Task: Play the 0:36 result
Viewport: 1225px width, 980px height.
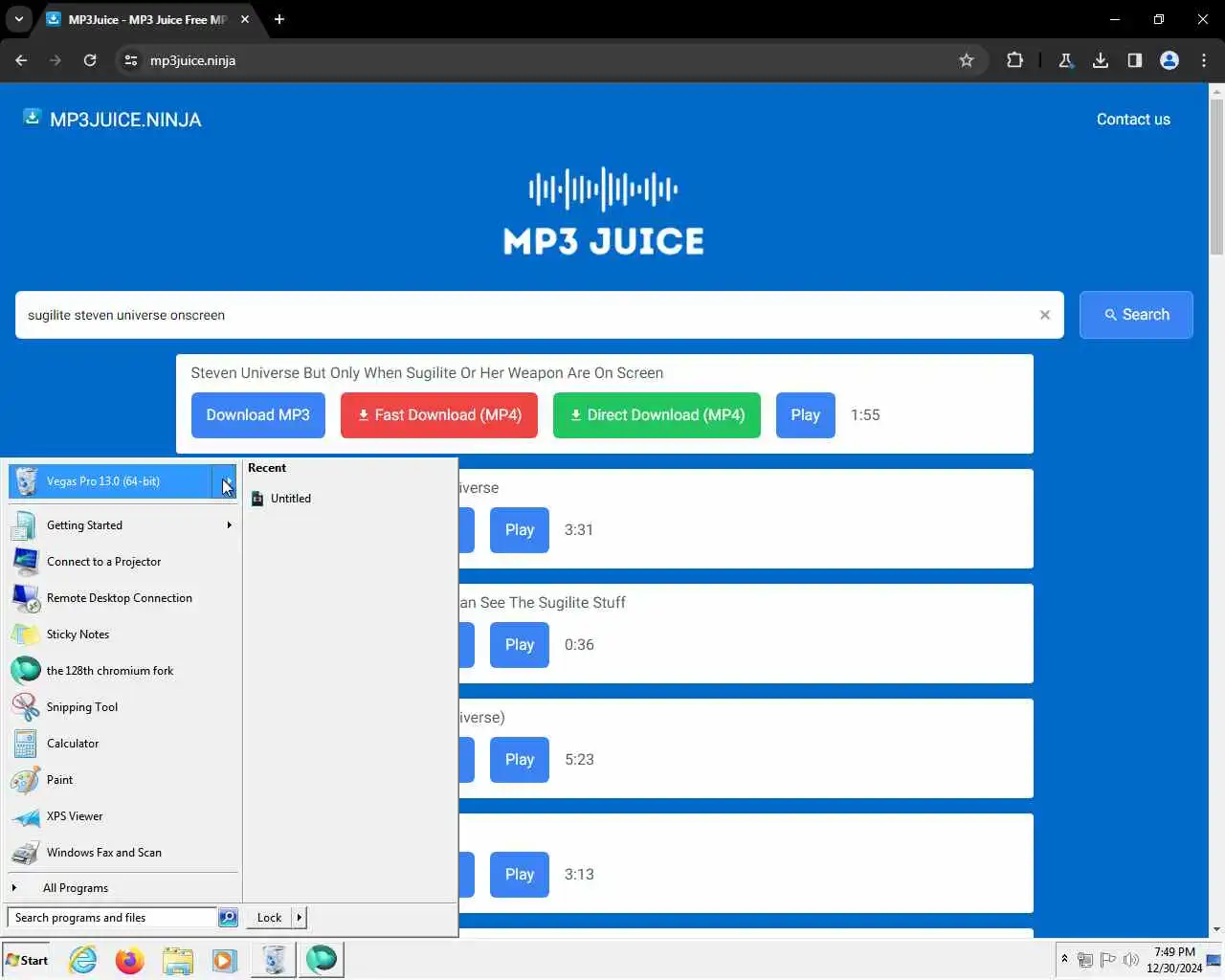Action: (x=520, y=645)
